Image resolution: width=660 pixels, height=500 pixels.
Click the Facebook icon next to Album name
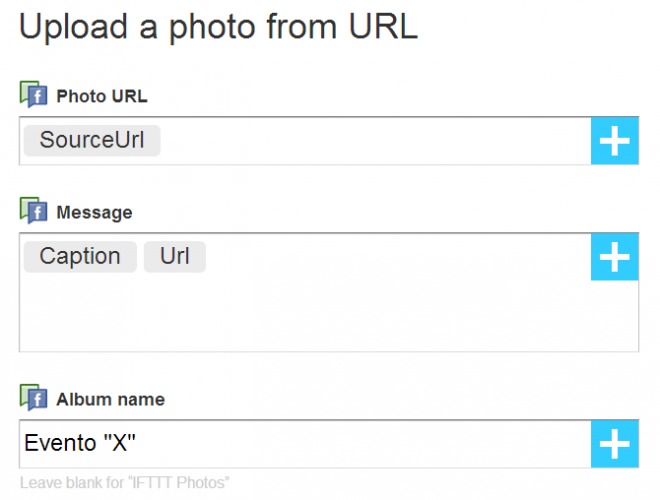(x=33, y=398)
